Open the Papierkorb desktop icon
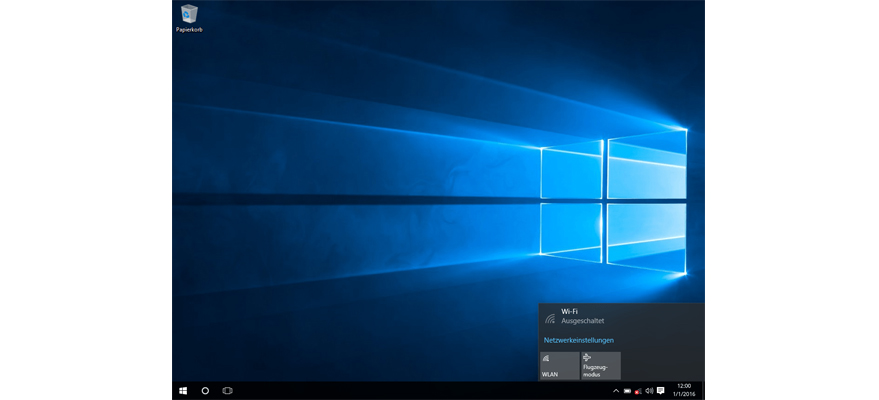The height and width of the screenshot is (400, 879). pyautogui.click(x=189, y=14)
